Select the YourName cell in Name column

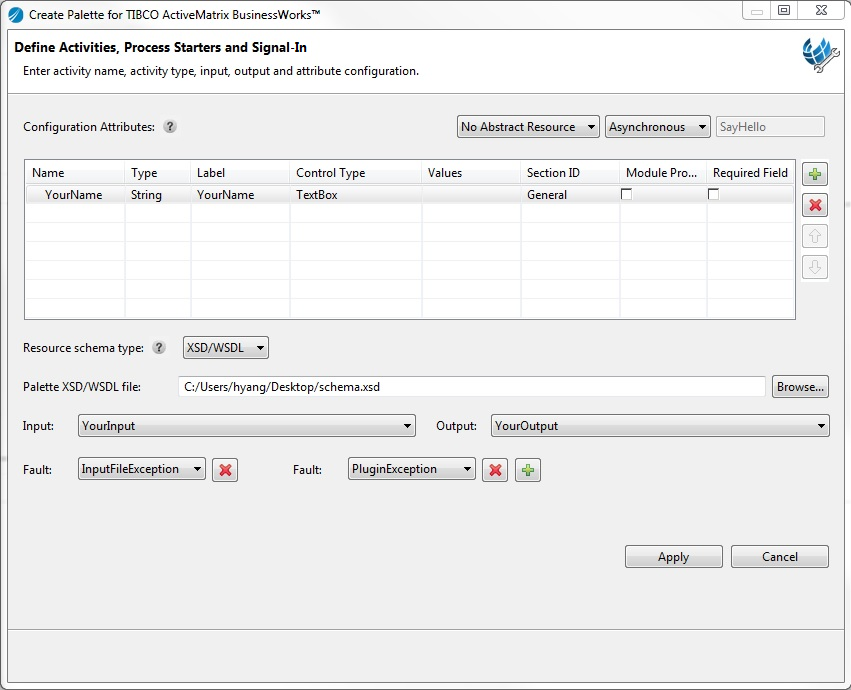click(75, 195)
